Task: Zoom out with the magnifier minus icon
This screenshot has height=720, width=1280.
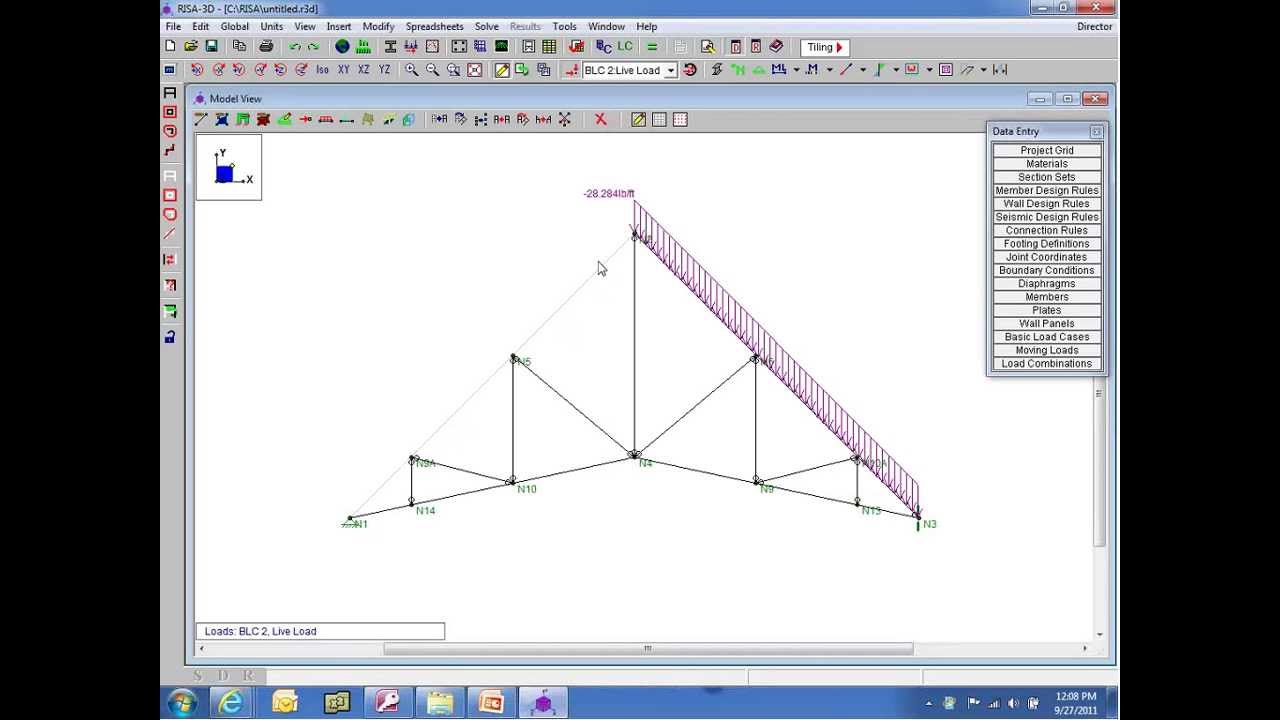Action: pyautogui.click(x=432, y=70)
